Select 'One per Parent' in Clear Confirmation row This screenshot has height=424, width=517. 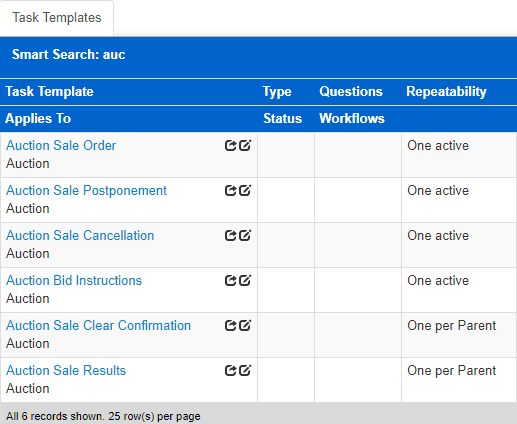tap(452, 326)
